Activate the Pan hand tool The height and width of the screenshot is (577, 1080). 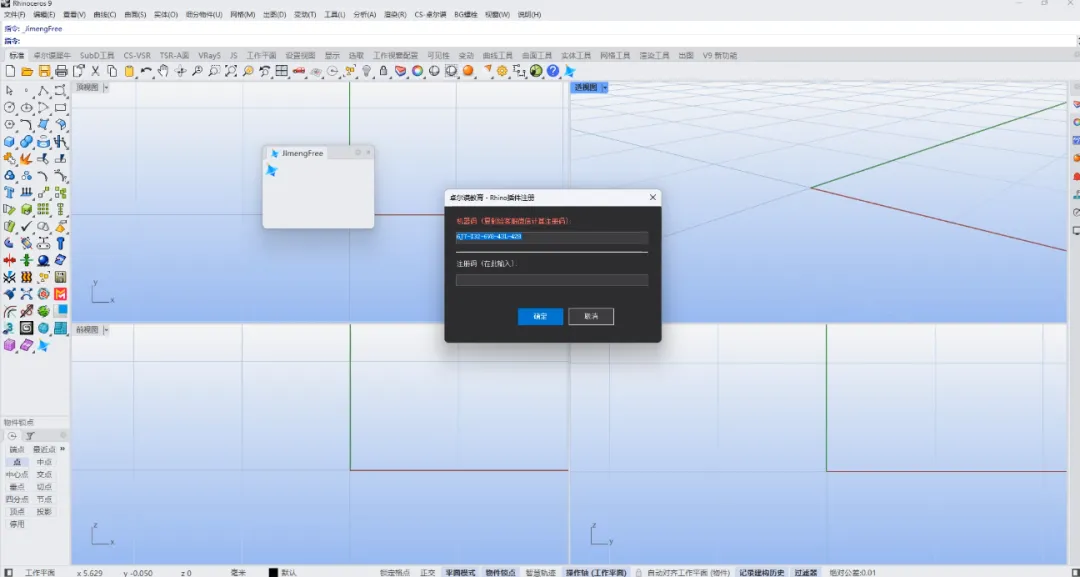(x=163, y=71)
